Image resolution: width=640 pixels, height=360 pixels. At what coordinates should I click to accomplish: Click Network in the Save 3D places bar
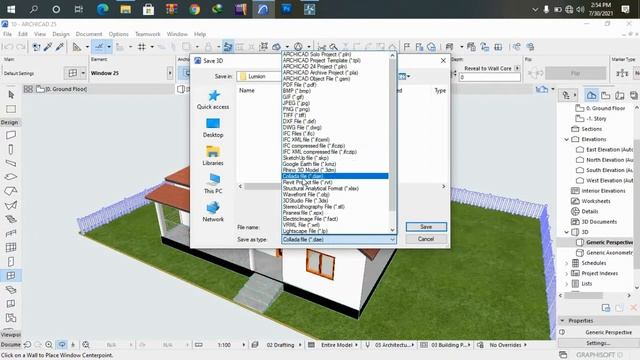[213, 212]
